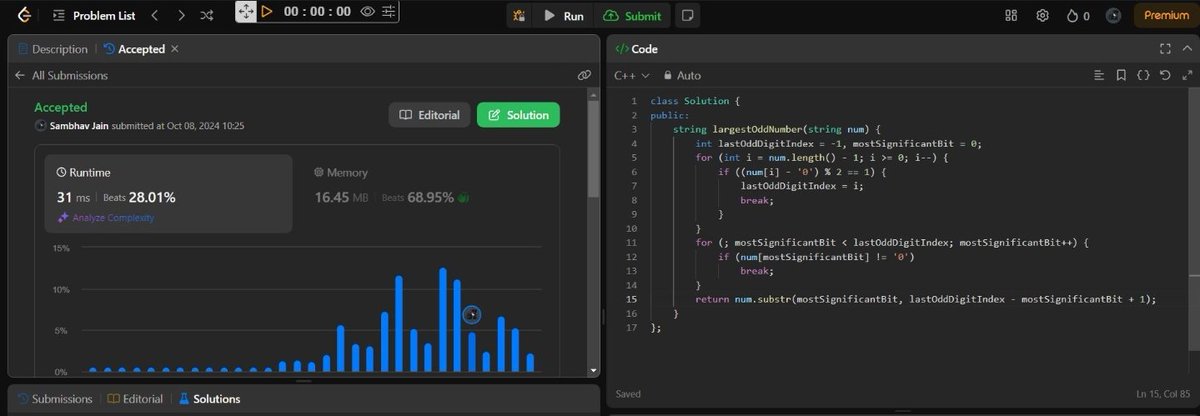Image resolution: width=1200 pixels, height=416 pixels.
Task: Maximize the Code panel fullscreen icon
Action: [x=1164, y=48]
